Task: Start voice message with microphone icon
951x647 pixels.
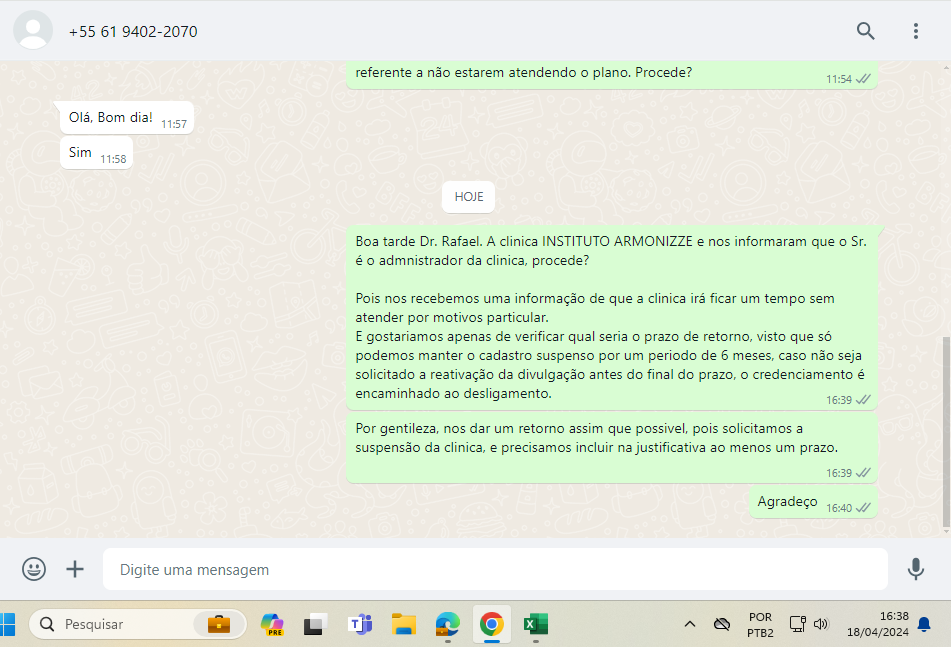Action: (x=916, y=569)
